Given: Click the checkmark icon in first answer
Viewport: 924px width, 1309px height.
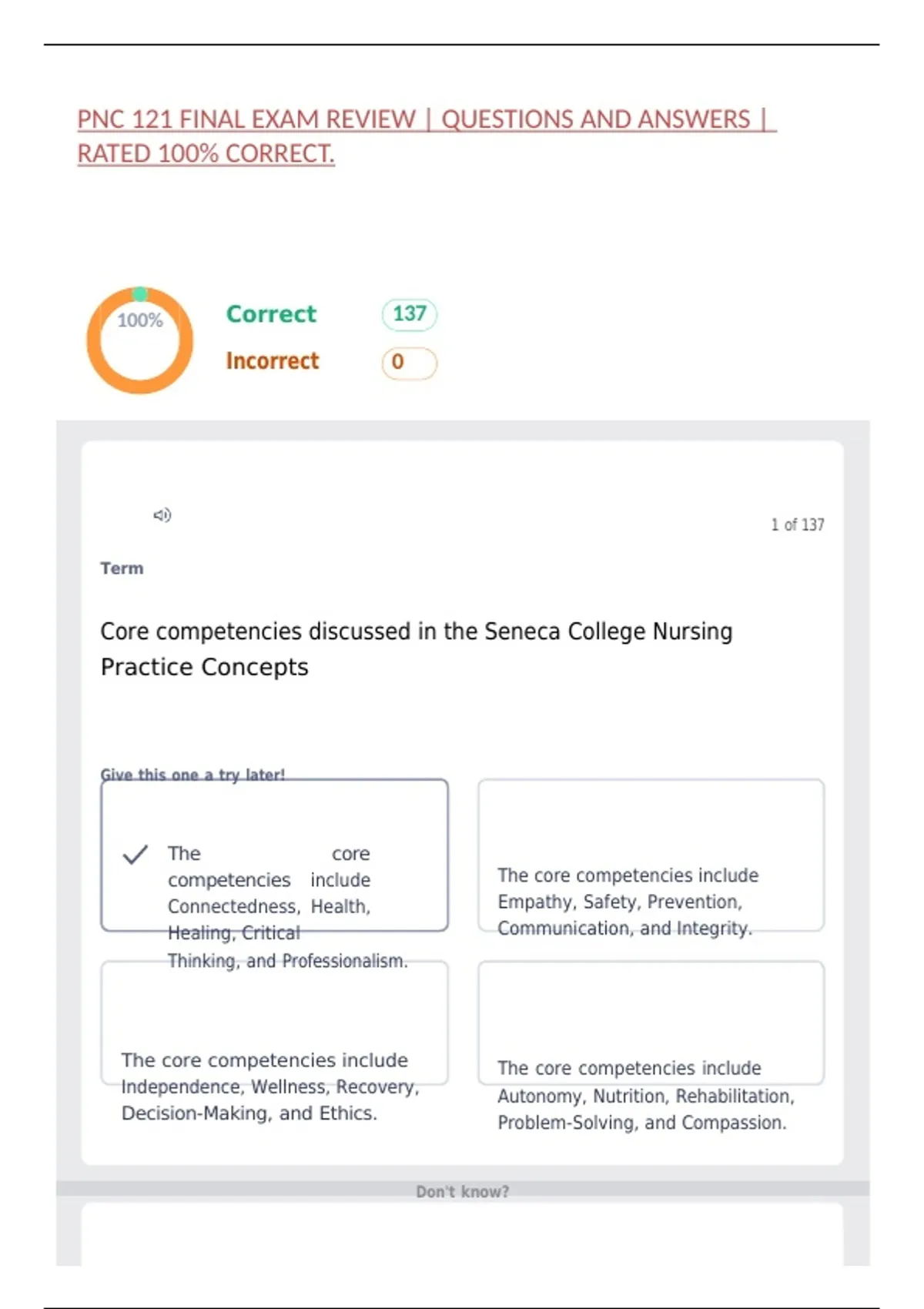Looking at the screenshot, I should click(x=135, y=855).
